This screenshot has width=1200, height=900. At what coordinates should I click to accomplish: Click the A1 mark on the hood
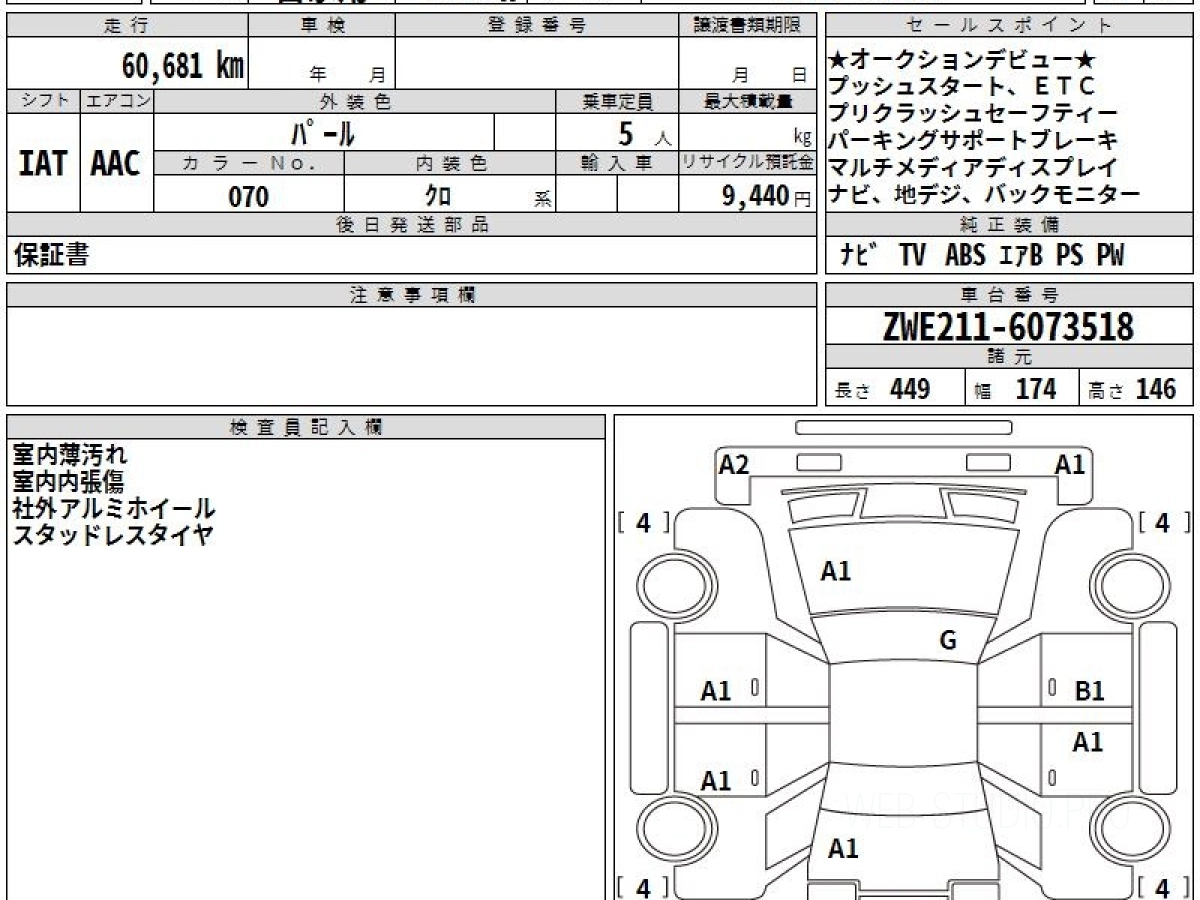tap(836, 572)
